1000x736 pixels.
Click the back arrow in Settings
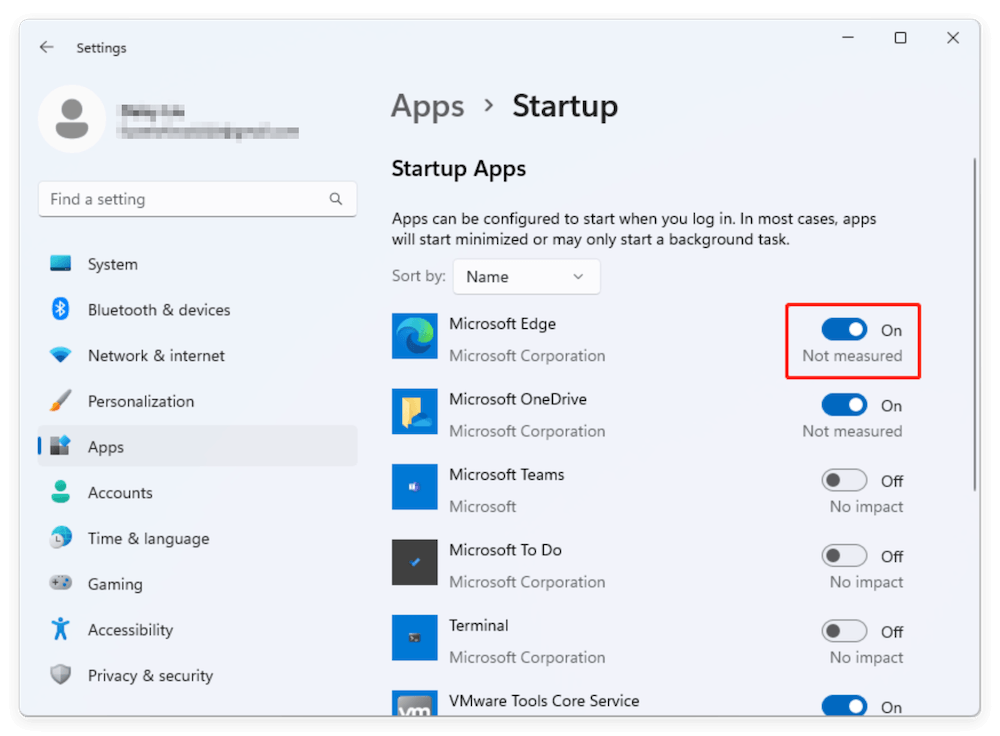[47, 47]
